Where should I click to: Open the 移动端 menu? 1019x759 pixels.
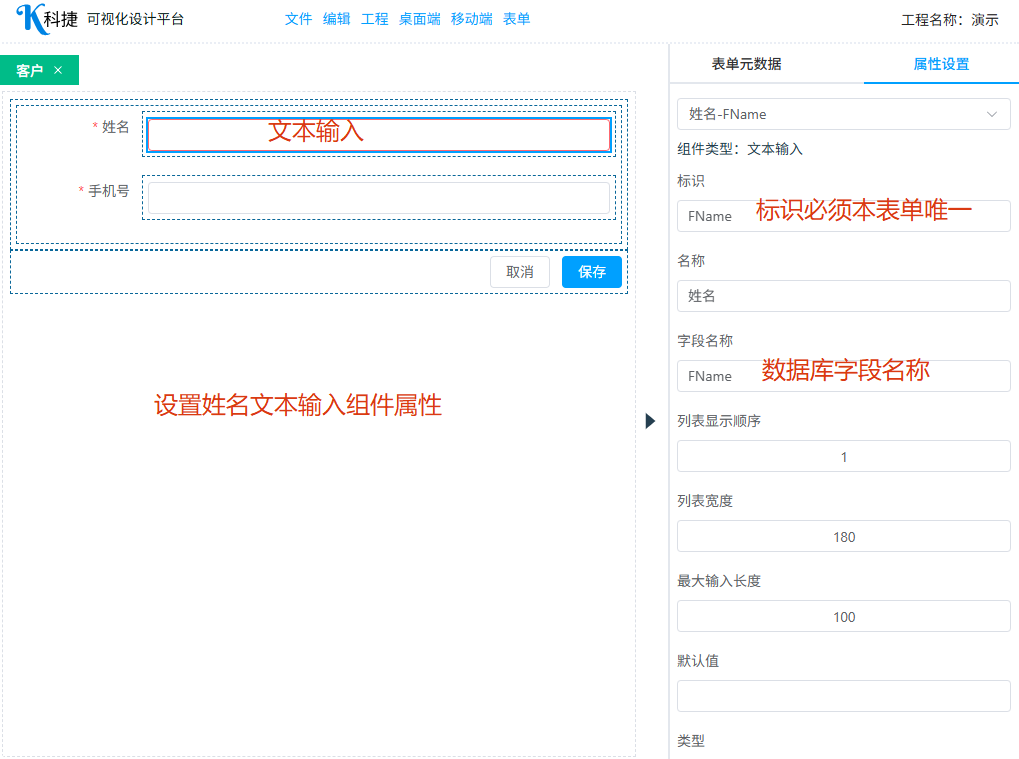click(x=471, y=19)
